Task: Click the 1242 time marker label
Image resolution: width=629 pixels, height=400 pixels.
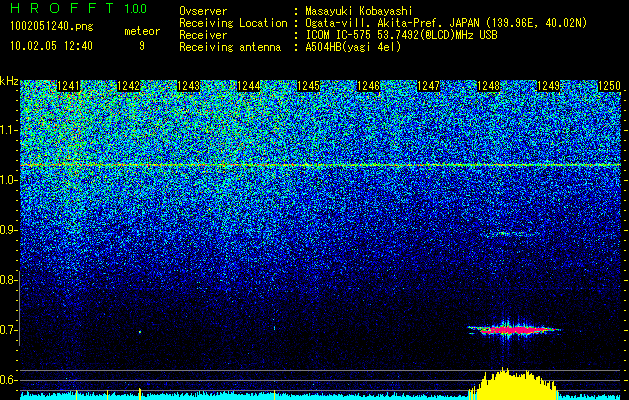Action: (129, 86)
